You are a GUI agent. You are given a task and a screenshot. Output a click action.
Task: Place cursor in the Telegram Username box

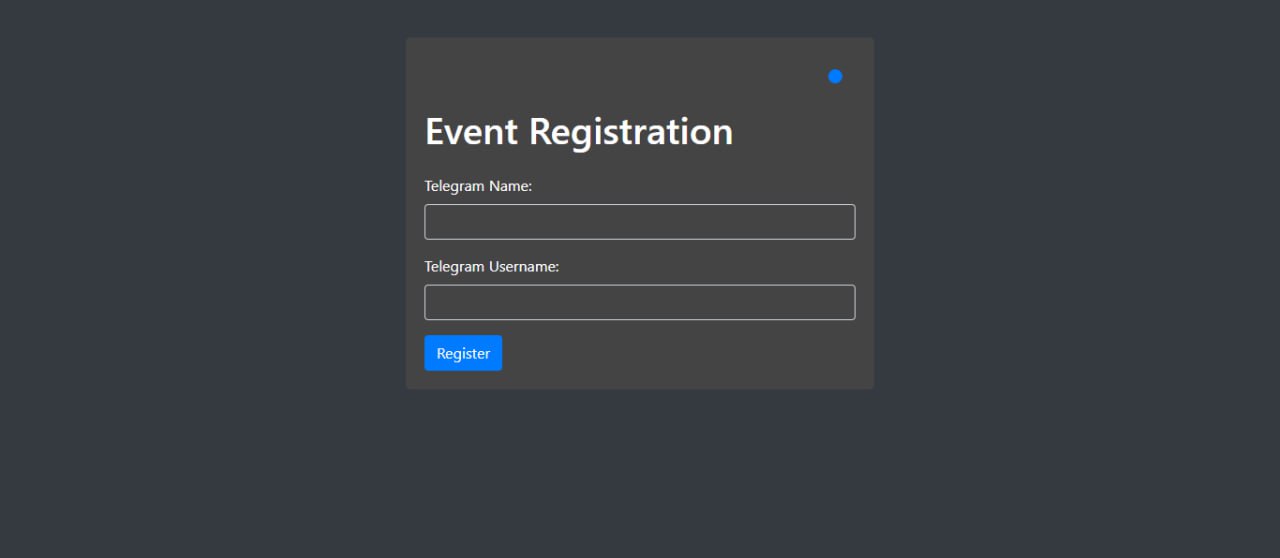(639, 302)
